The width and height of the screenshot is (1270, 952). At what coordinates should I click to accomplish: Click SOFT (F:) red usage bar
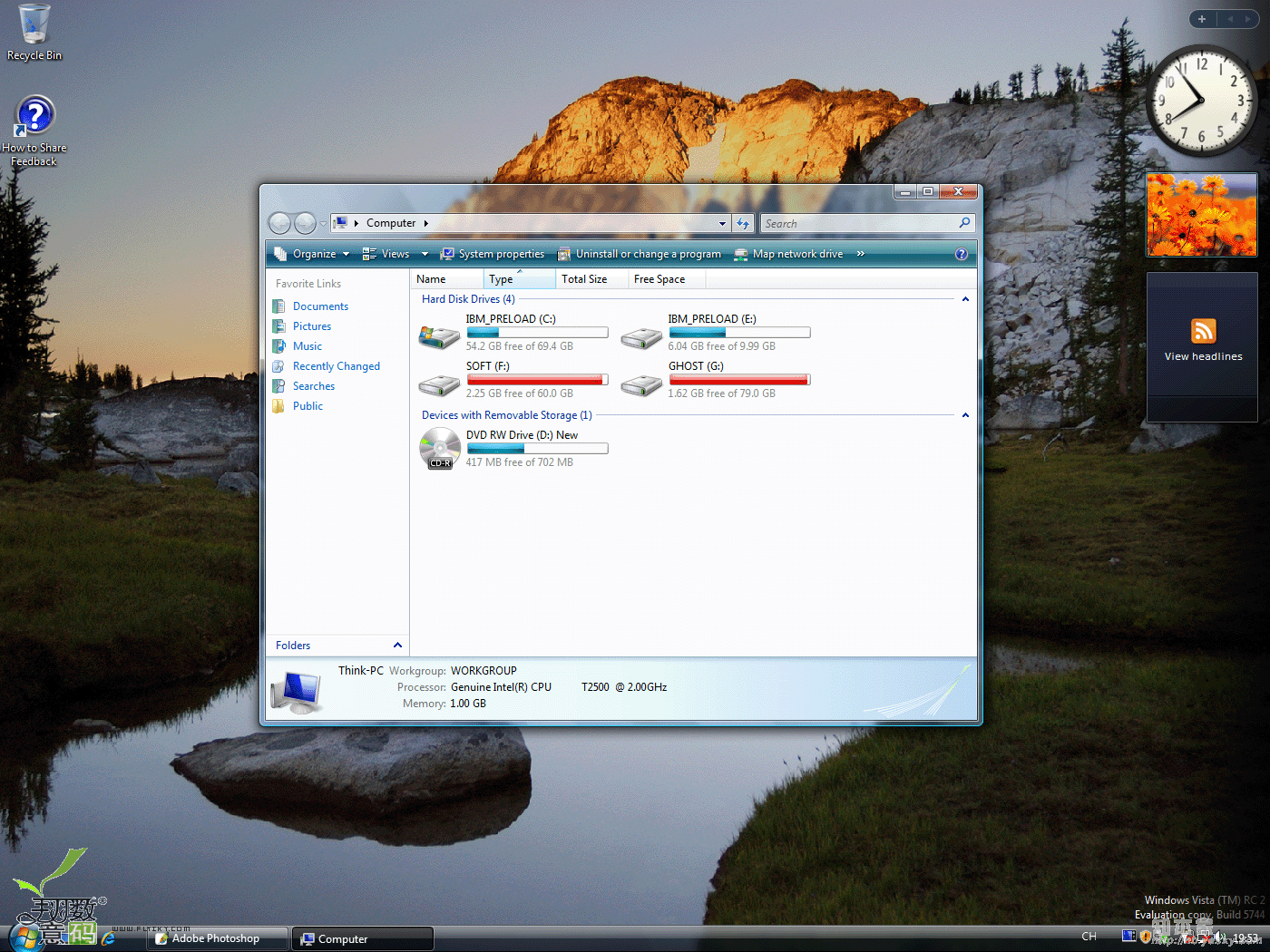tap(537, 380)
